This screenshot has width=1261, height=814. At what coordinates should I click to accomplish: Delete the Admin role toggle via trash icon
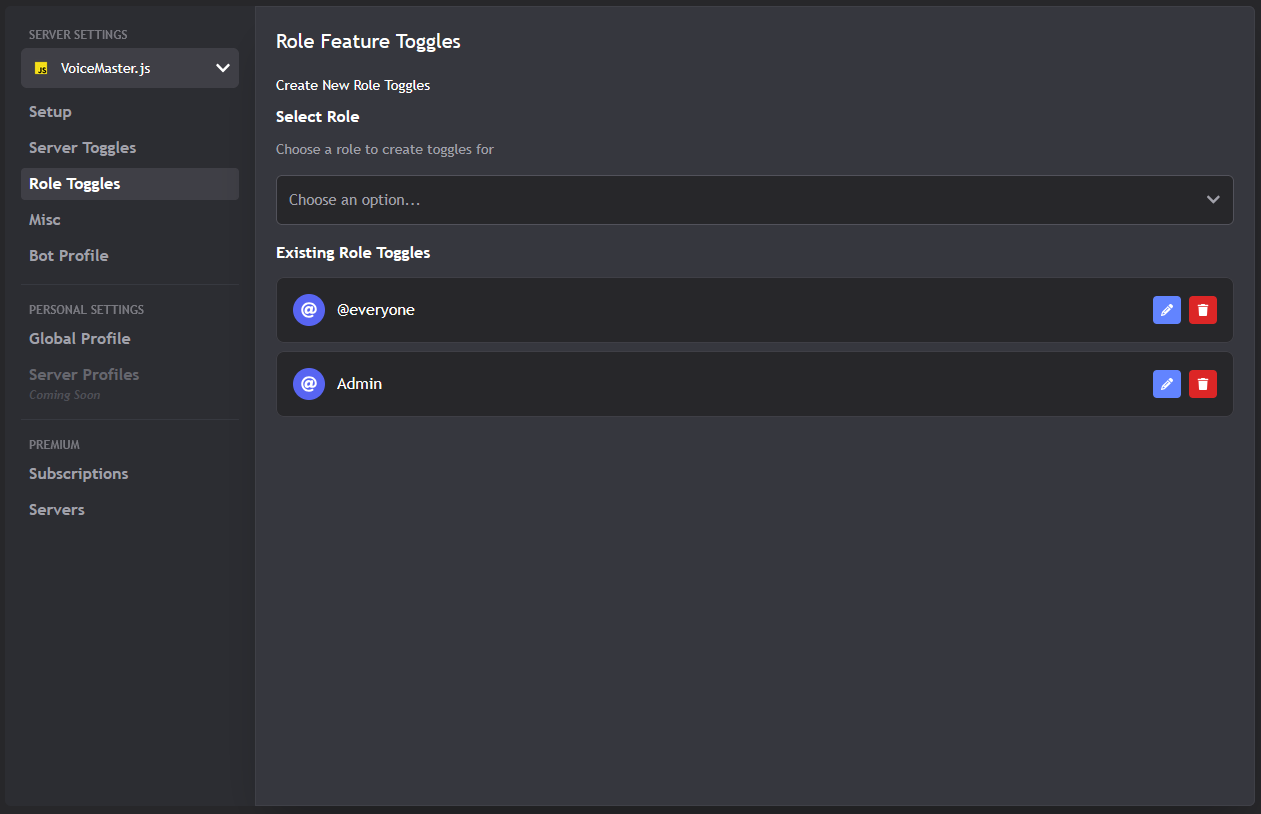1202,383
